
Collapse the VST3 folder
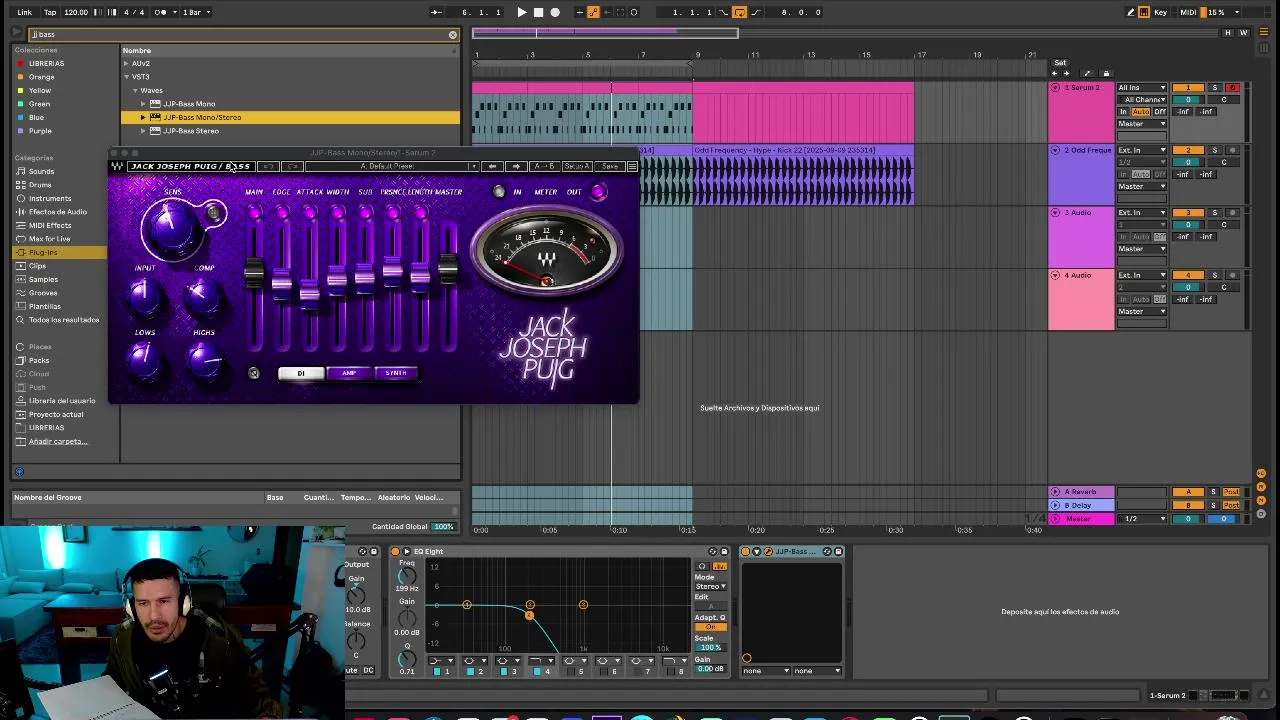(127, 77)
